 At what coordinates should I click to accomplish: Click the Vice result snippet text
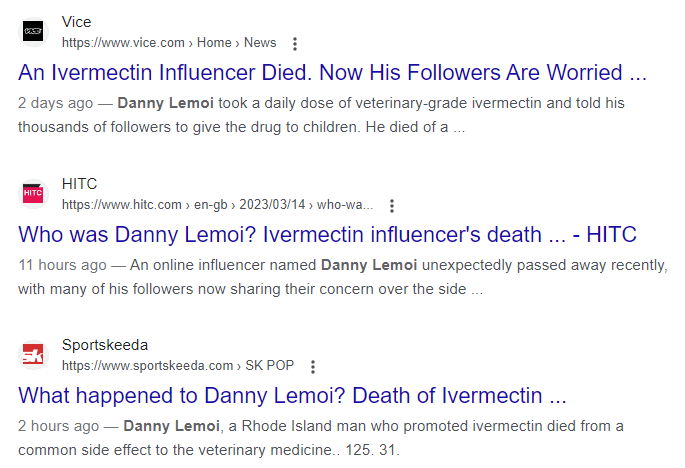(330, 115)
